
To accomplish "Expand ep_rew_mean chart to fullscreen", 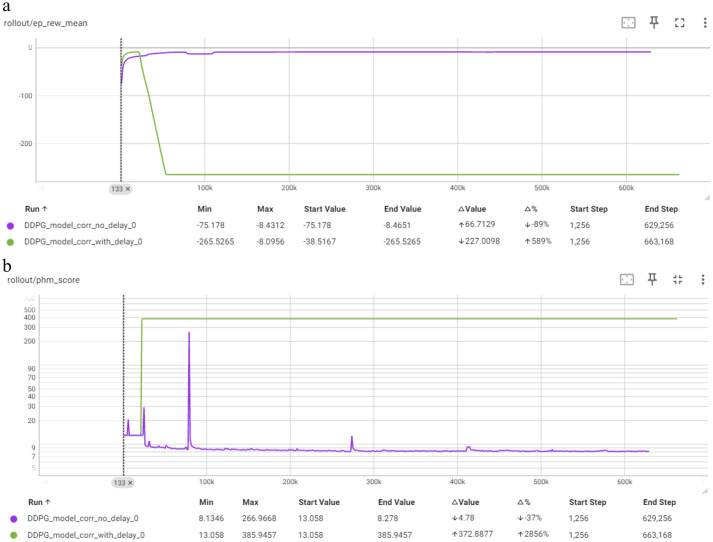I will pos(679,23).
